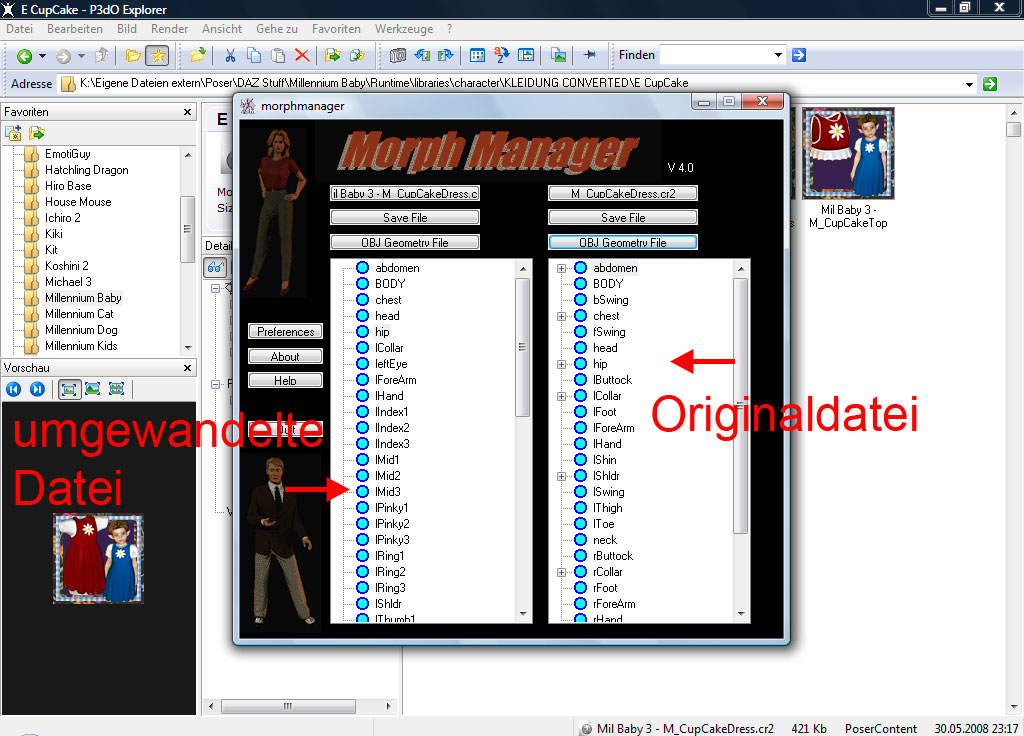Click the blue left-arrow toolbar icon
The height and width of the screenshot is (736, 1024).
[422, 56]
